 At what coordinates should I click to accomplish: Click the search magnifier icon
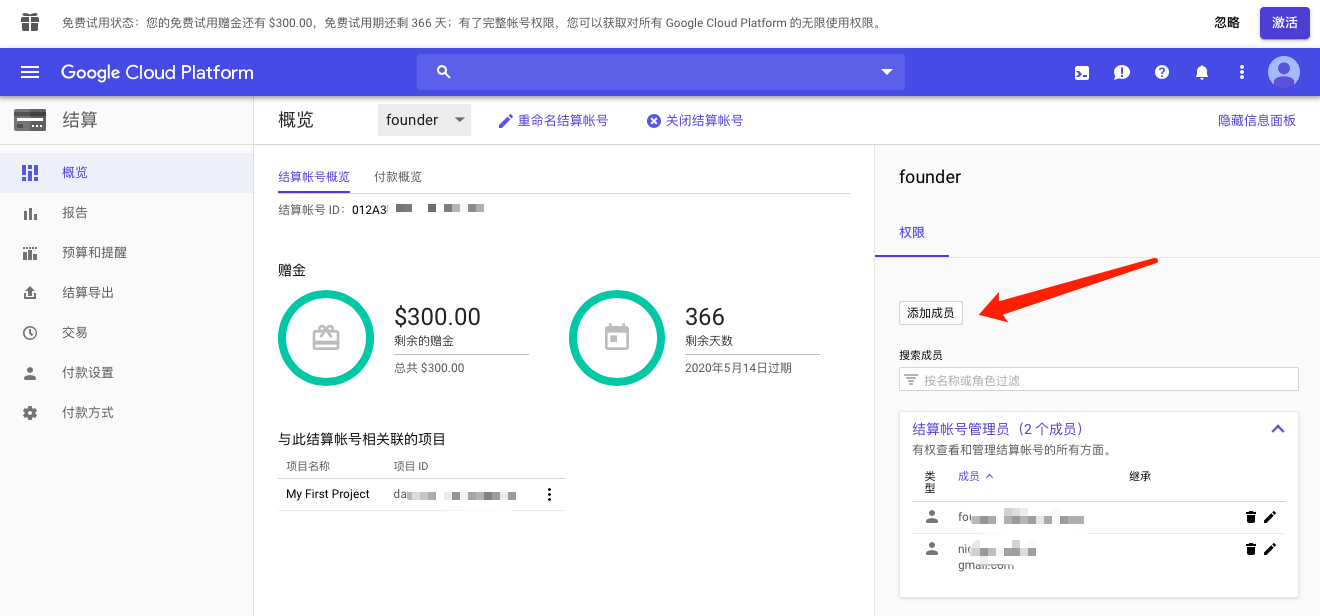click(x=444, y=72)
